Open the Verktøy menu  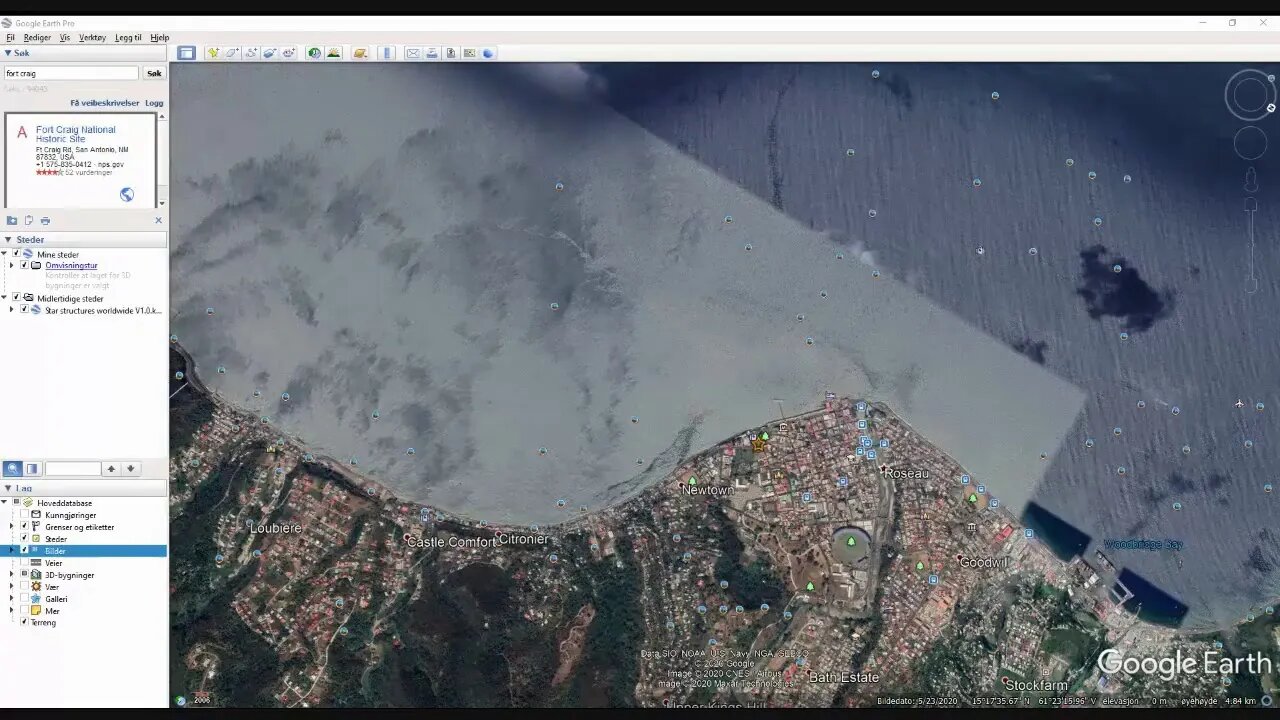click(x=92, y=37)
